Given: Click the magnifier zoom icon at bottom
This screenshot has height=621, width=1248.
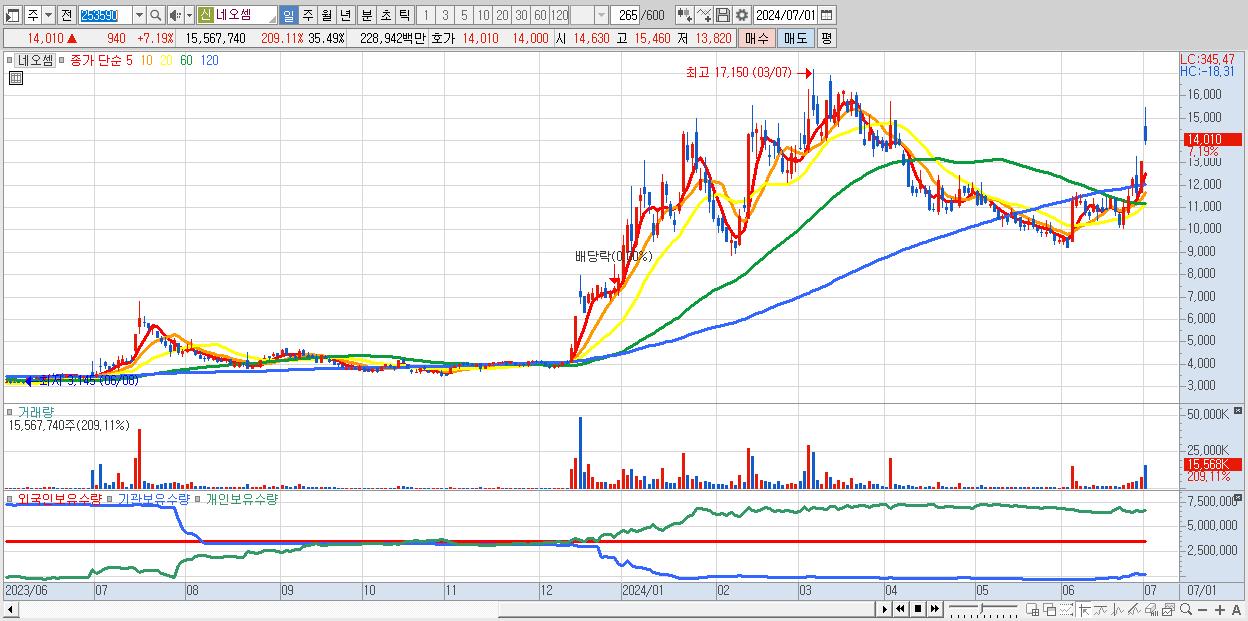Looking at the screenshot, I should pyautogui.click(x=1186, y=609).
